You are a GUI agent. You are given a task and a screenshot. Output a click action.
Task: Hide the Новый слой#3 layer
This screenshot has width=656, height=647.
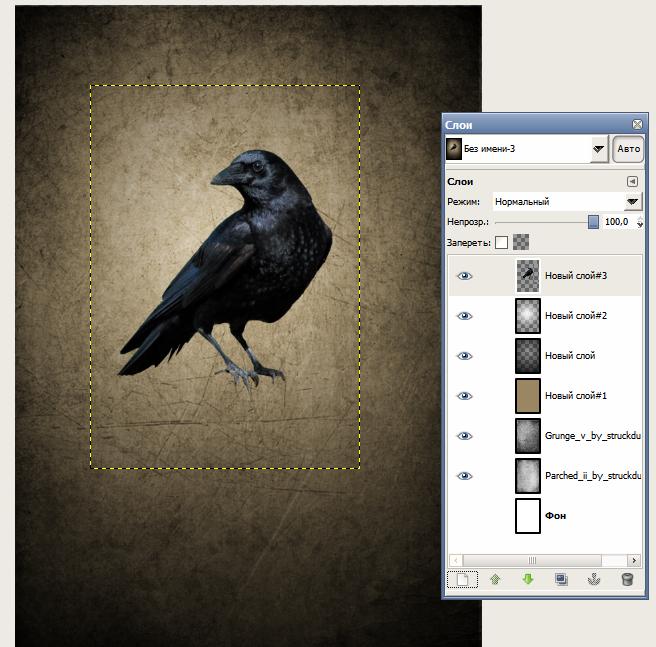(464, 276)
